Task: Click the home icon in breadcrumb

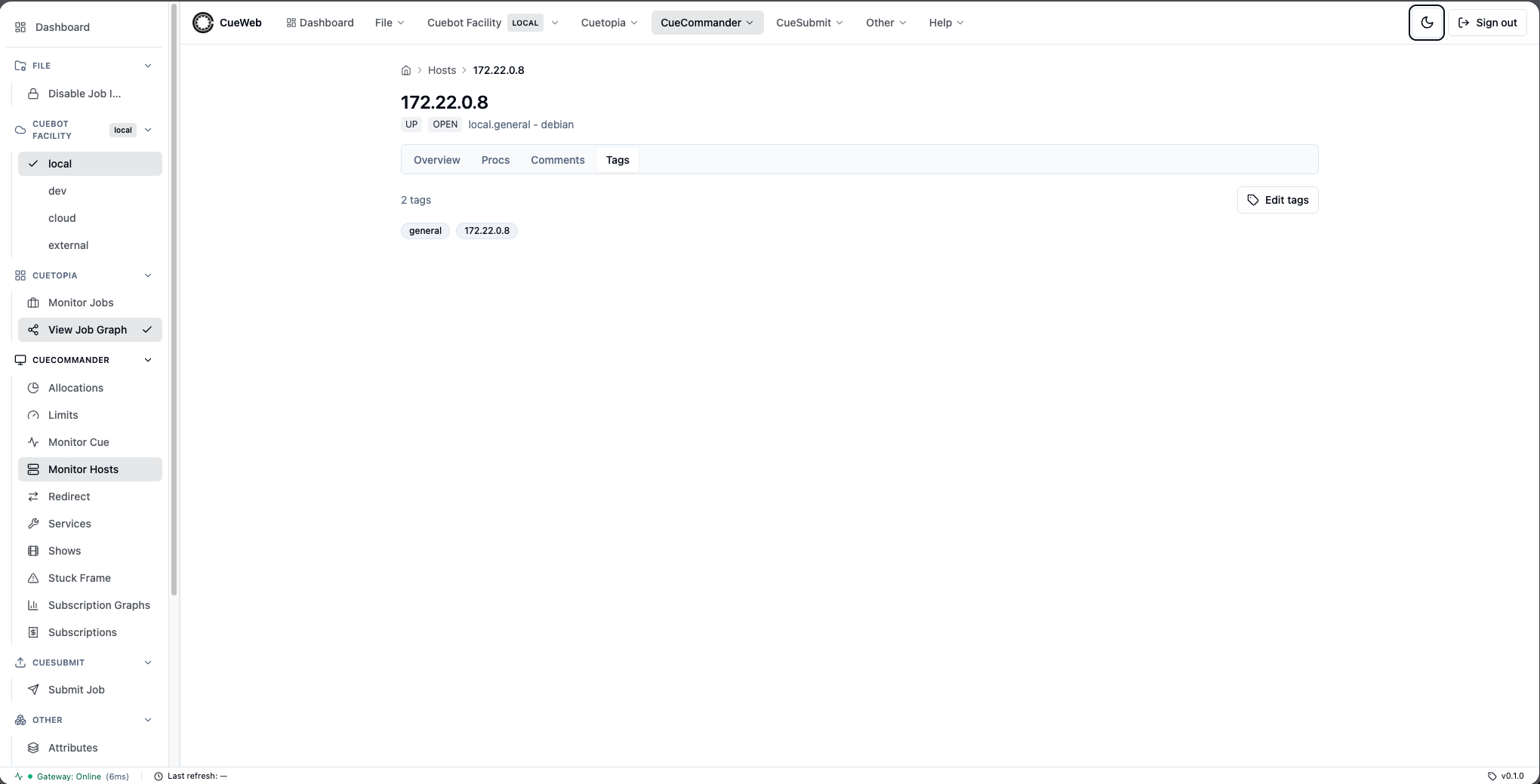Action: click(x=406, y=70)
